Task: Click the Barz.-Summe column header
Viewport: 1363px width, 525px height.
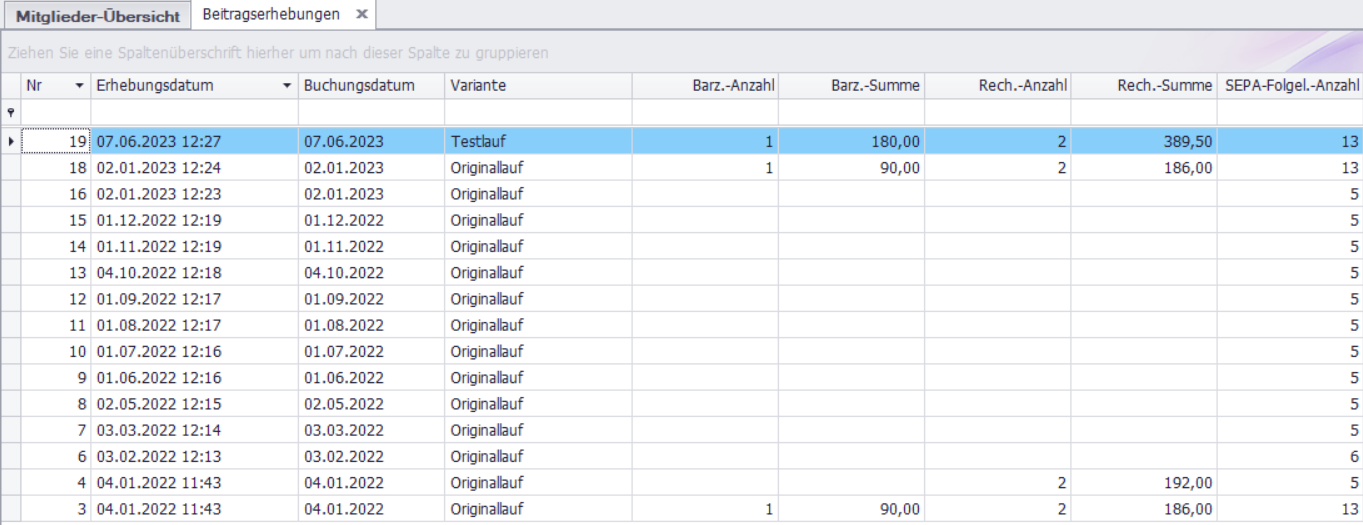Action: pyautogui.click(x=851, y=86)
